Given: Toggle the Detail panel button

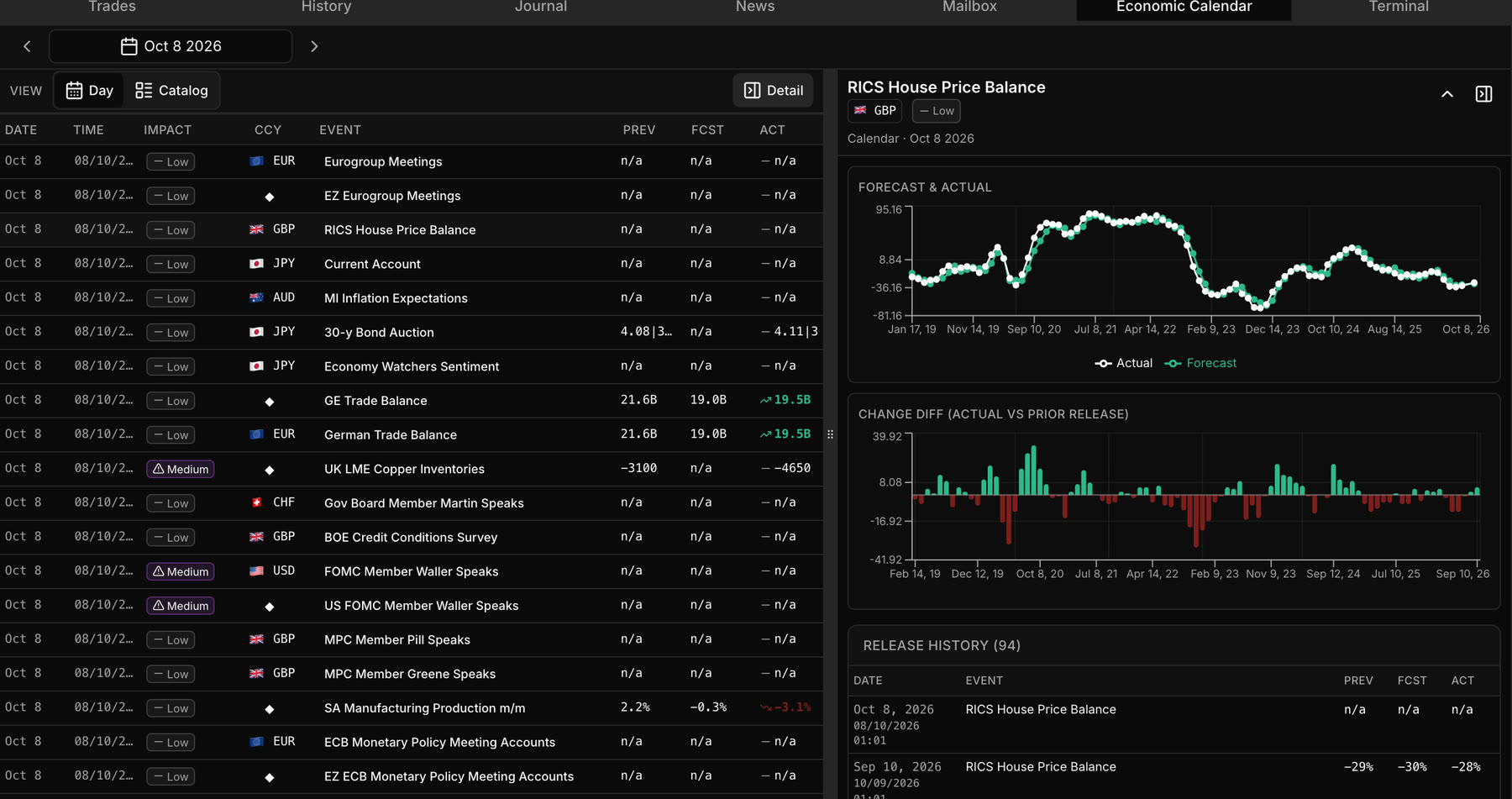Looking at the screenshot, I should pyautogui.click(x=773, y=91).
